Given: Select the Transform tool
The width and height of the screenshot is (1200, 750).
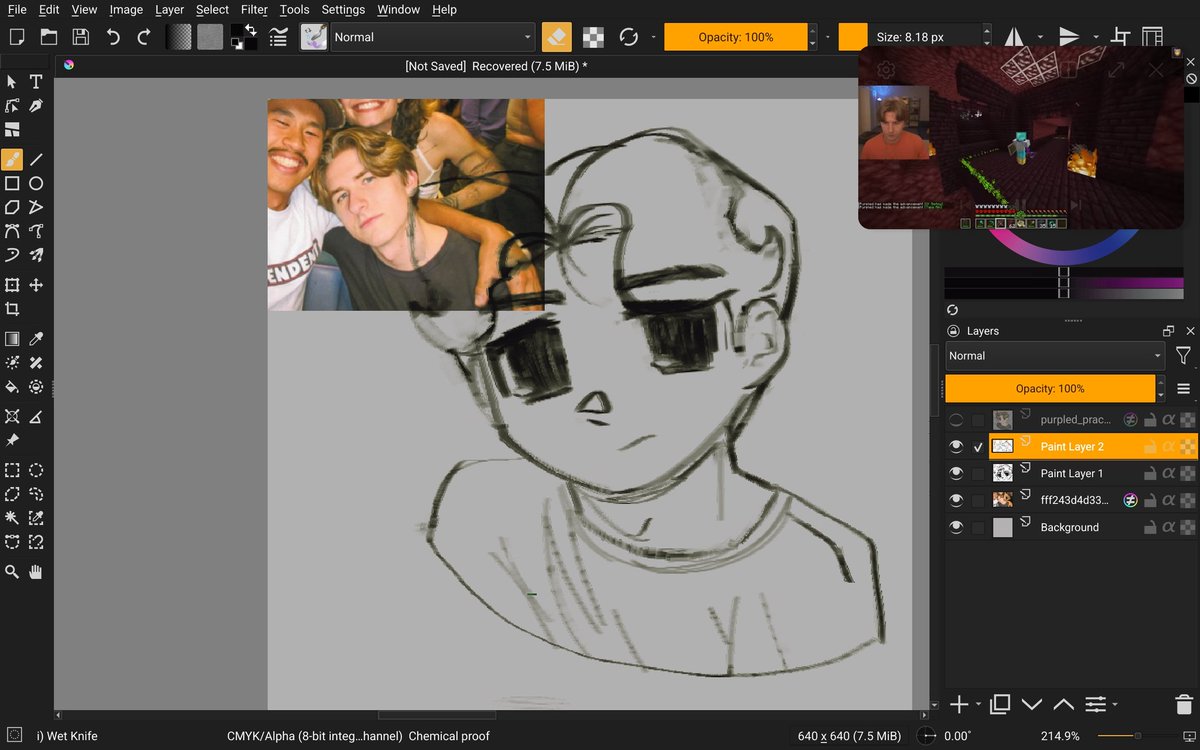Looking at the screenshot, I should (x=12, y=285).
